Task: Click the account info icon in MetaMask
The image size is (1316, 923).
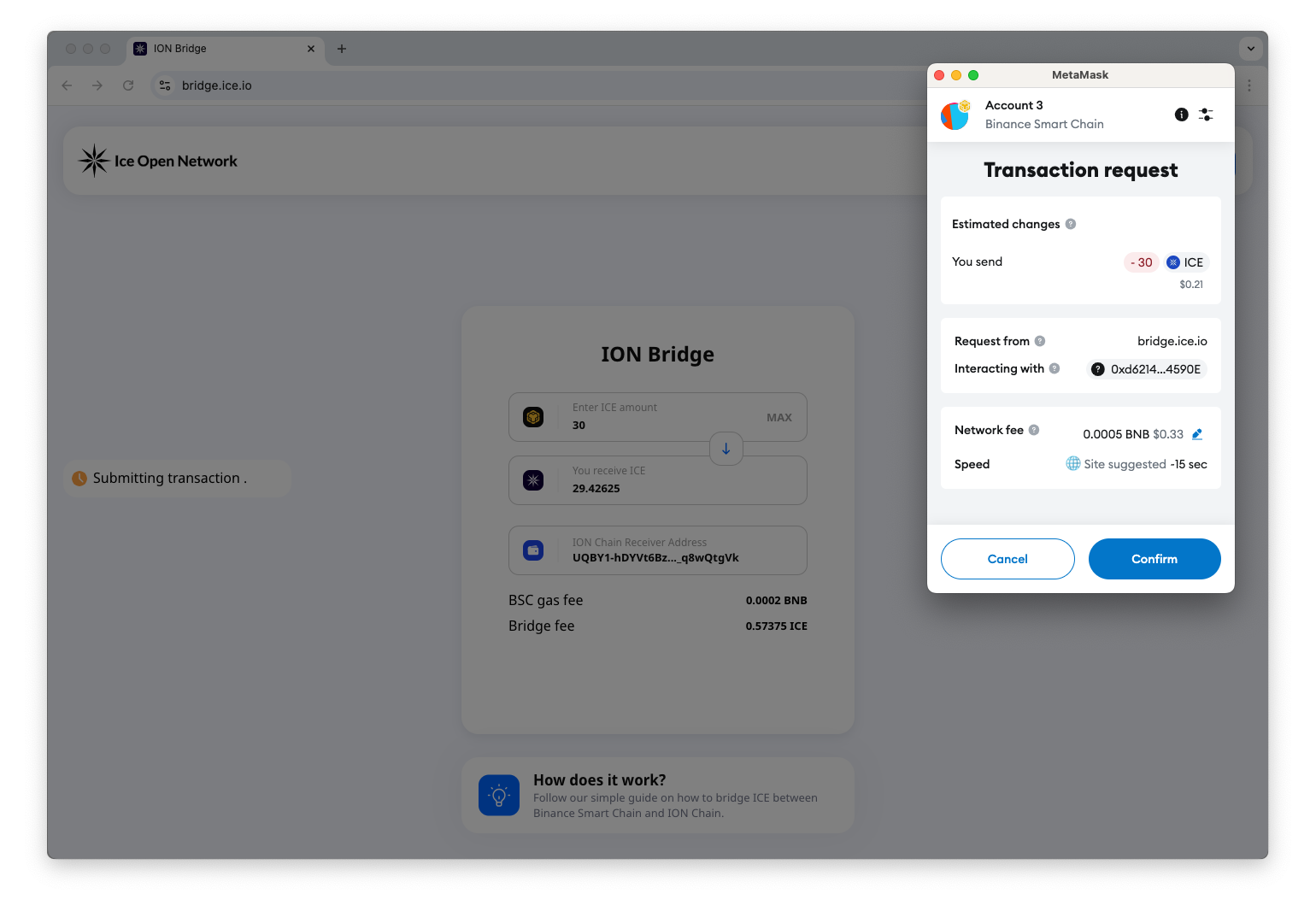Action: point(1182,114)
